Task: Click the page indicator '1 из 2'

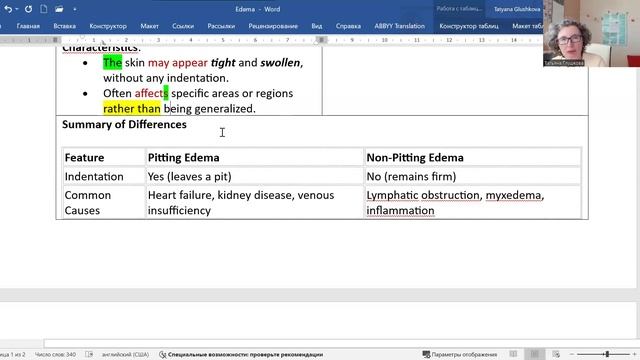Action: point(13,354)
